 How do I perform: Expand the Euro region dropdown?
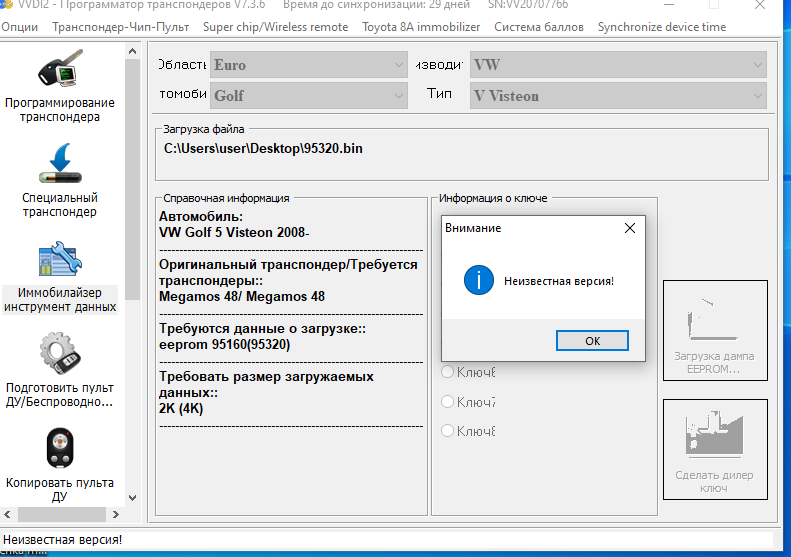pos(309,65)
